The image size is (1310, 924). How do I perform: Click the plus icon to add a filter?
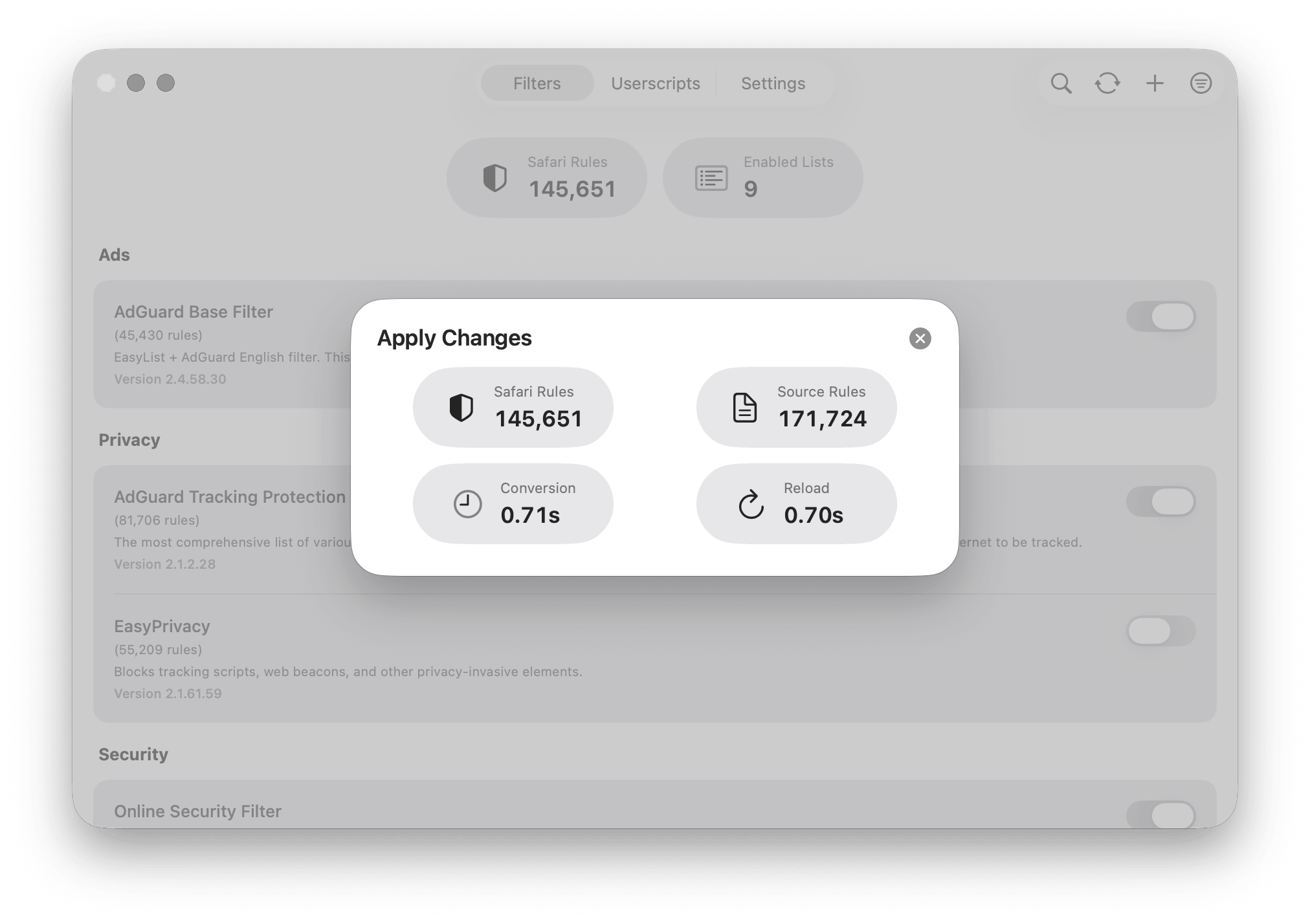(1155, 83)
